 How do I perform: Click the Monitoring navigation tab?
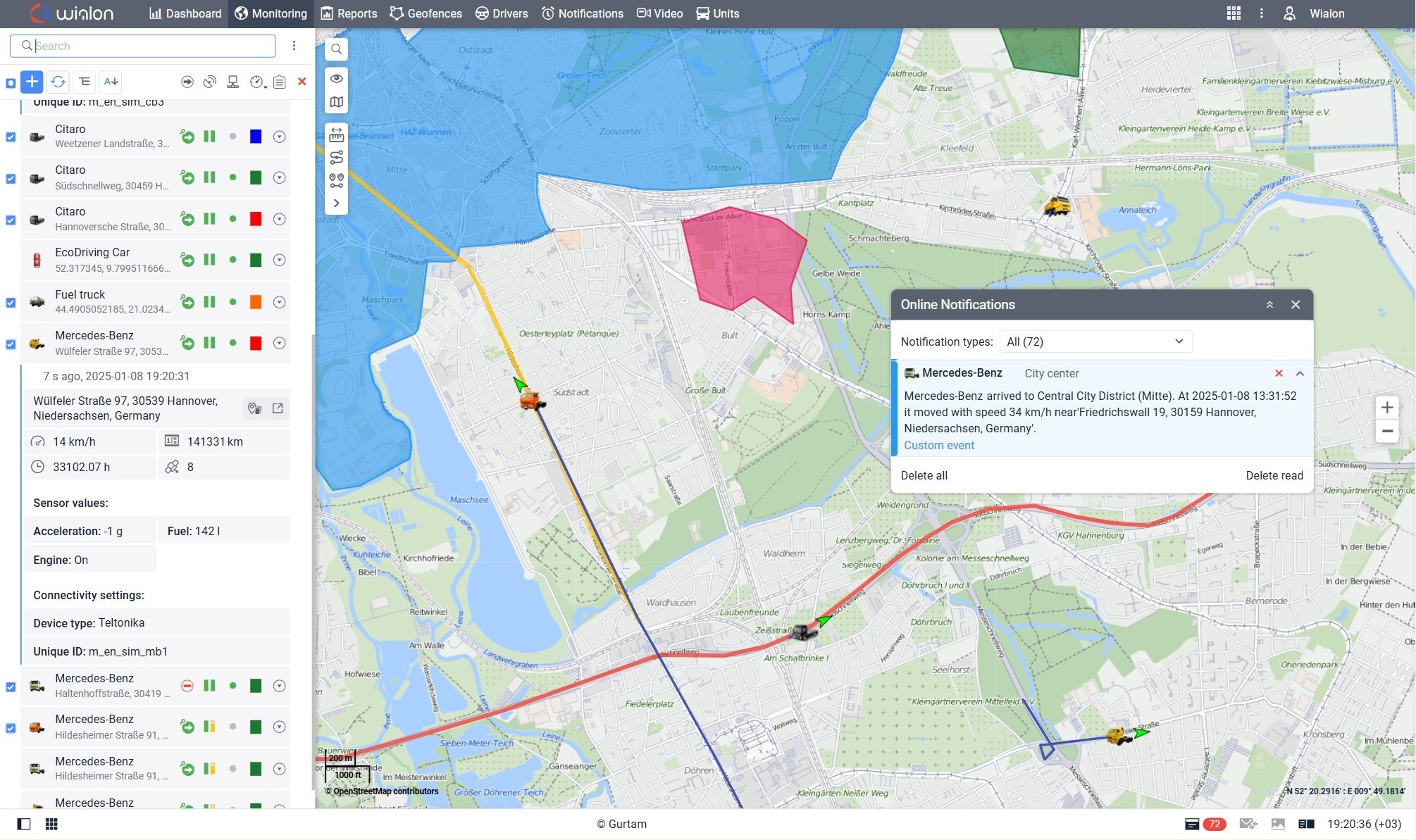pyautogui.click(x=271, y=13)
